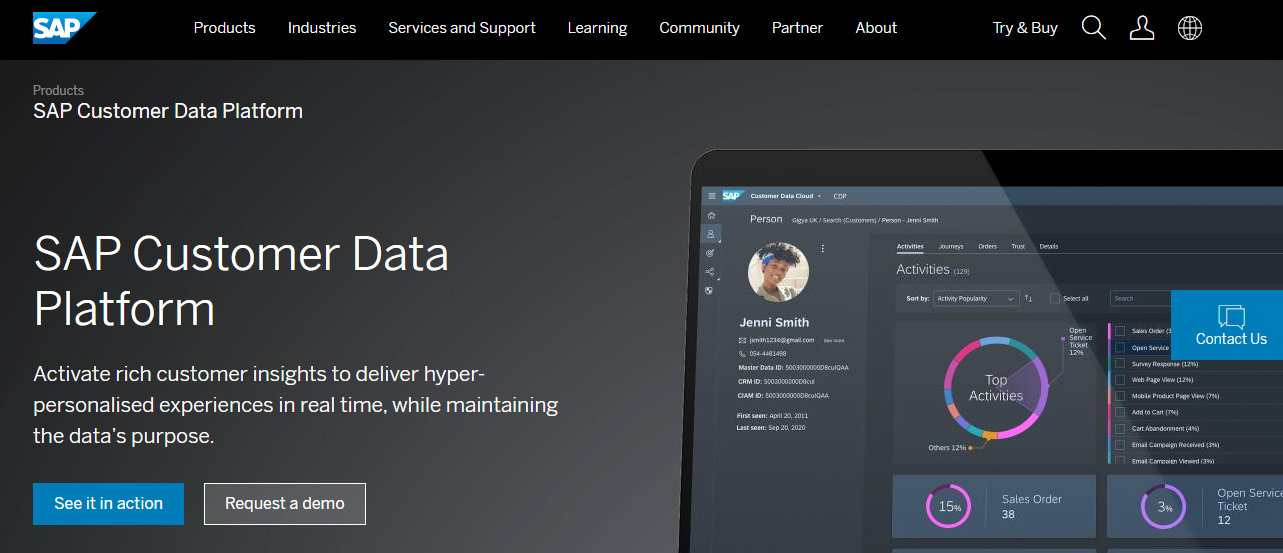
Task: Click the hamburger menu in dashboard preview
Action: point(712,196)
